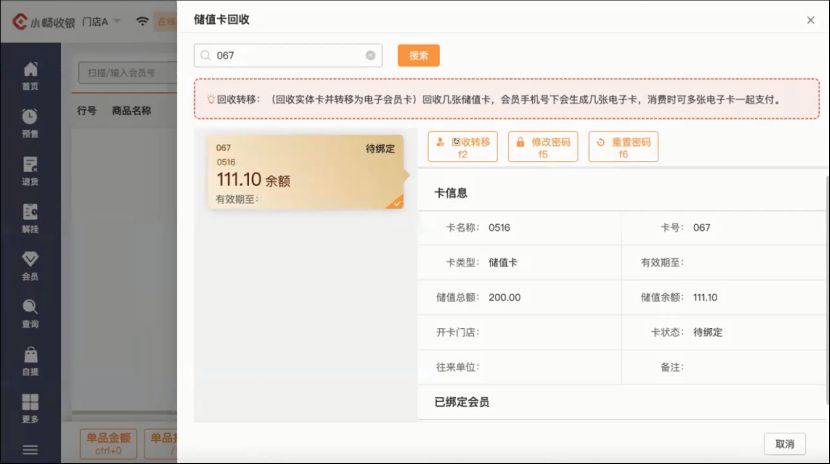Screen dimensions: 830x464
Task: Open 首页 home in sidebar
Action: pos(30,75)
